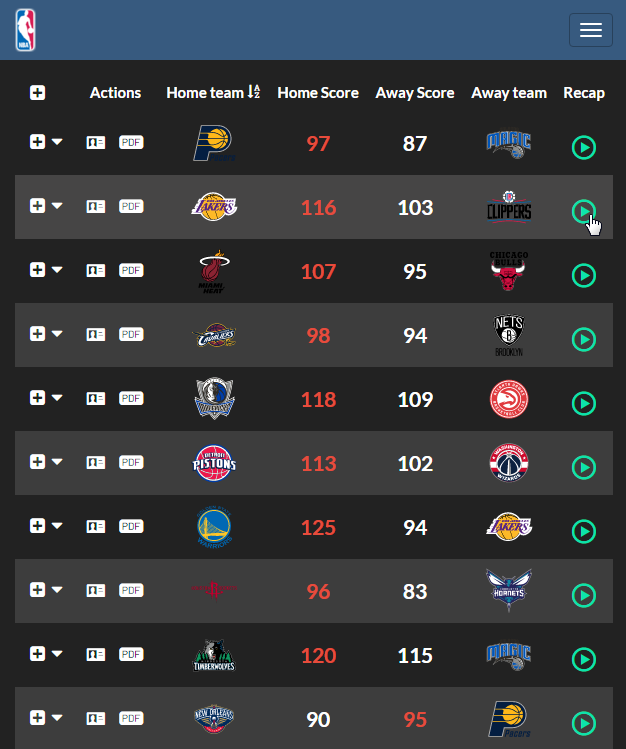The width and height of the screenshot is (626, 749).
Task: Click the Charlotte Hornets logo
Action: [x=509, y=591]
